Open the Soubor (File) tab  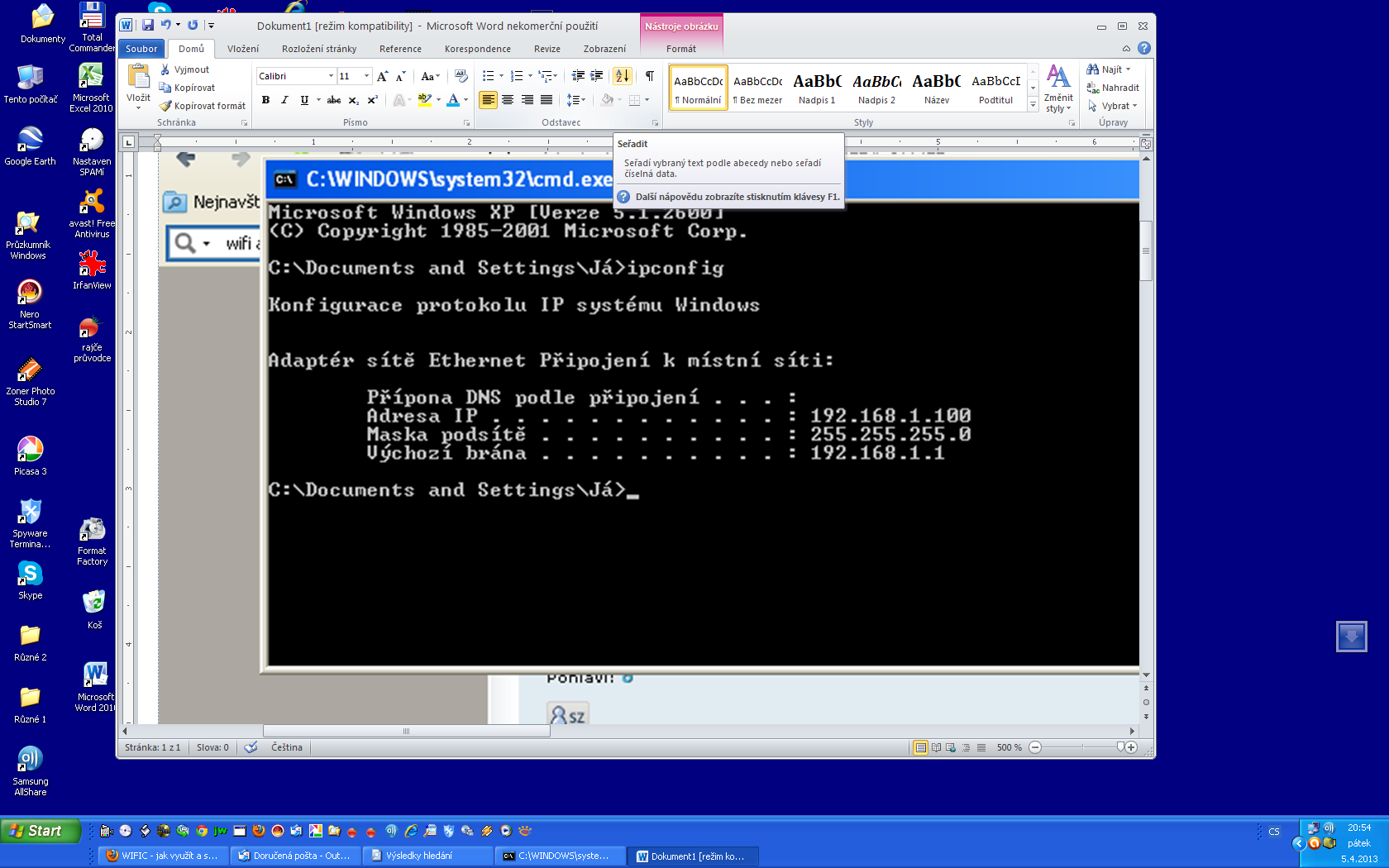141,49
